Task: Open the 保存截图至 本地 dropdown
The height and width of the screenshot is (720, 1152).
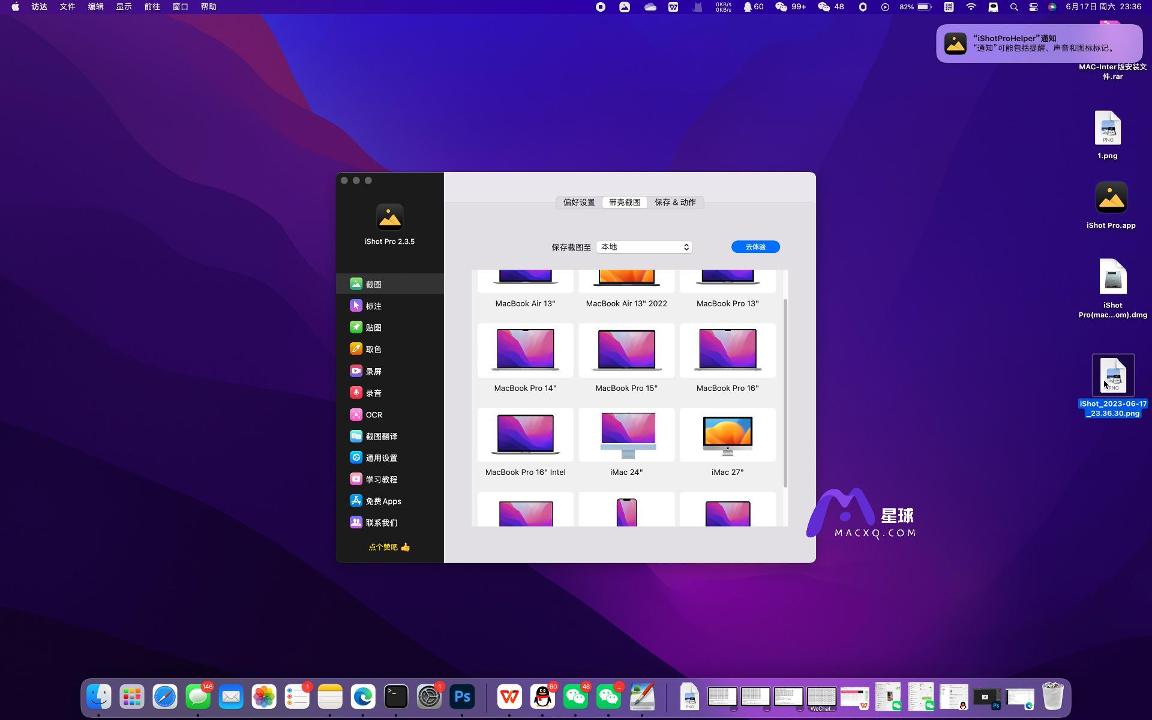Action: coord(644,247)
